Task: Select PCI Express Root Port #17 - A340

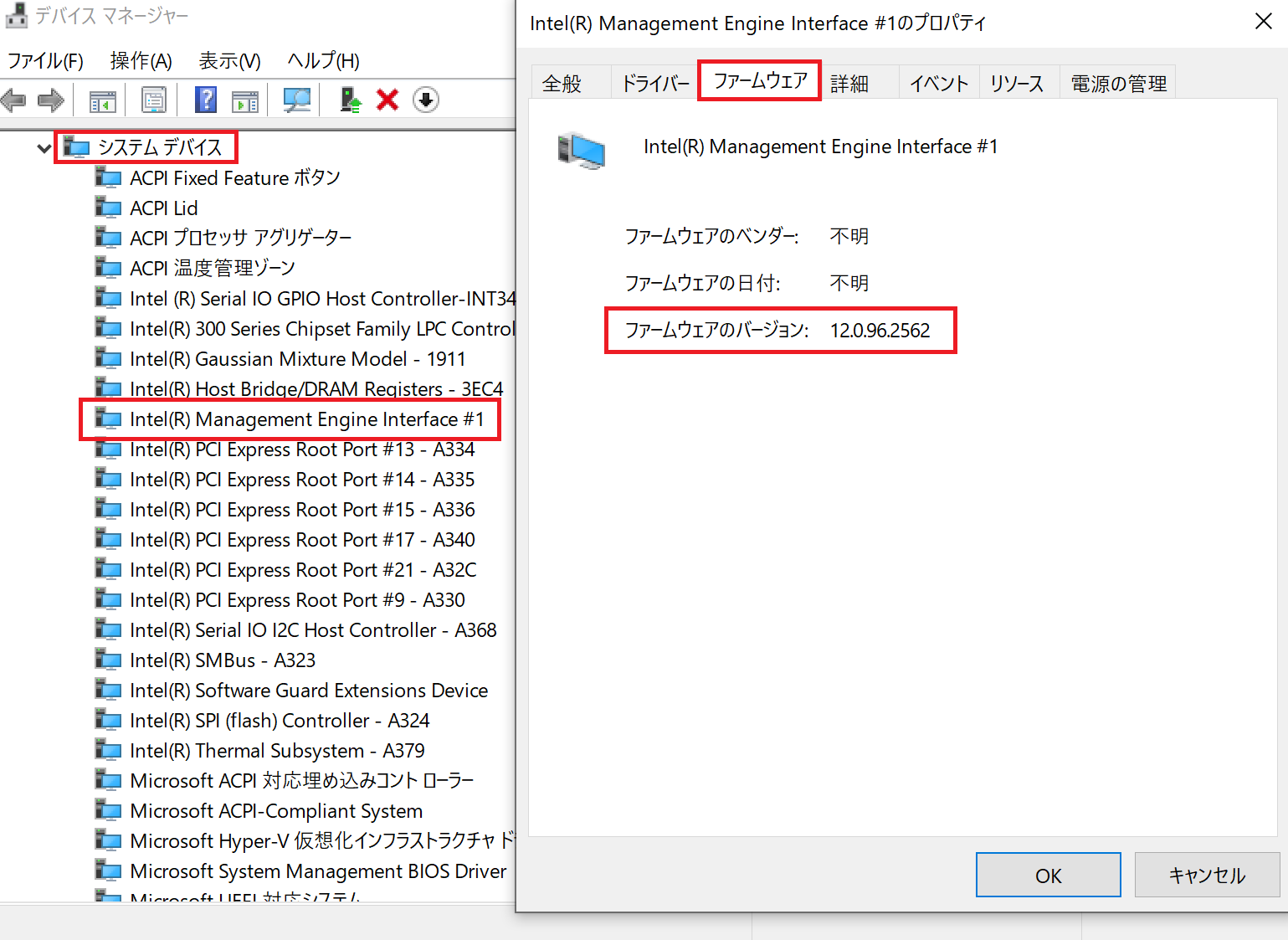Action: (x=303, y=539)
